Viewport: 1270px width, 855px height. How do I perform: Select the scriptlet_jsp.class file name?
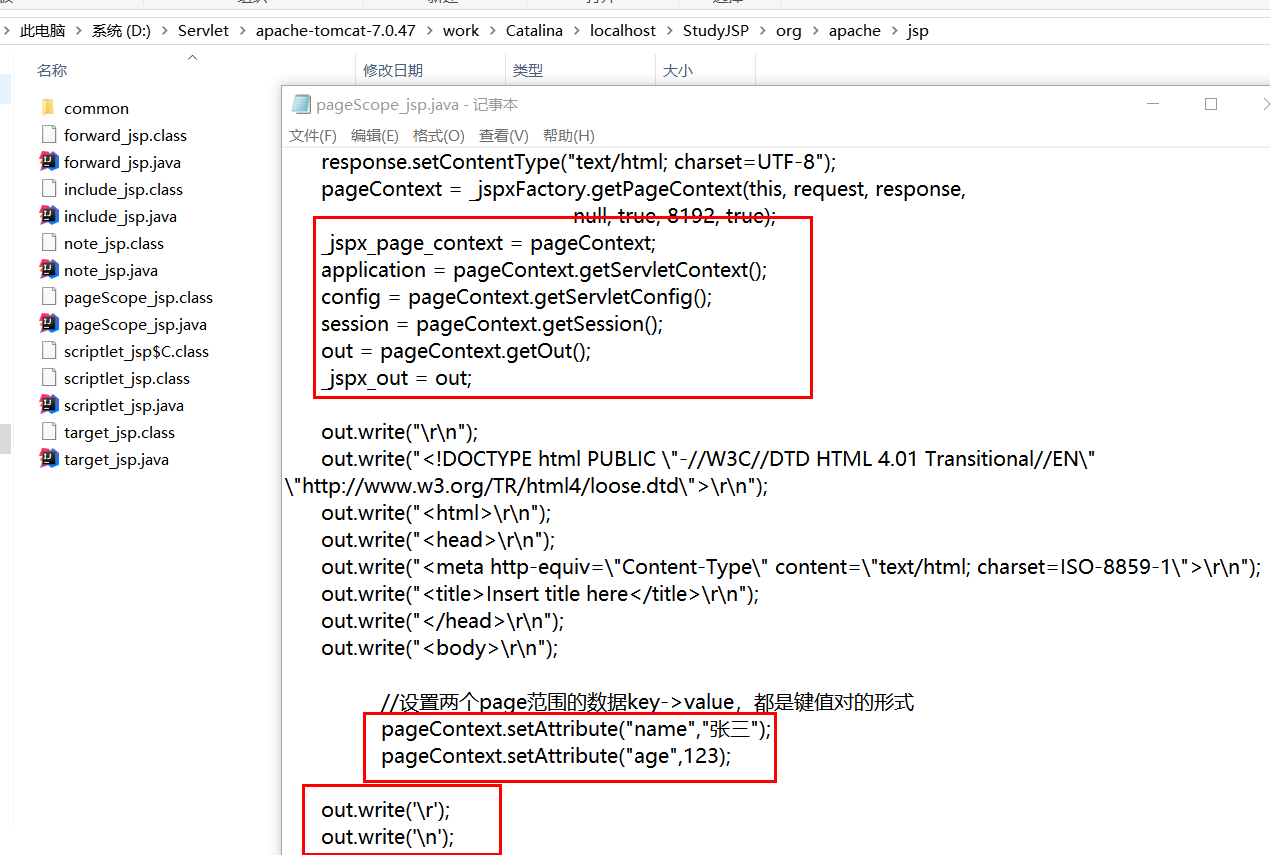[x=127, y=378]
